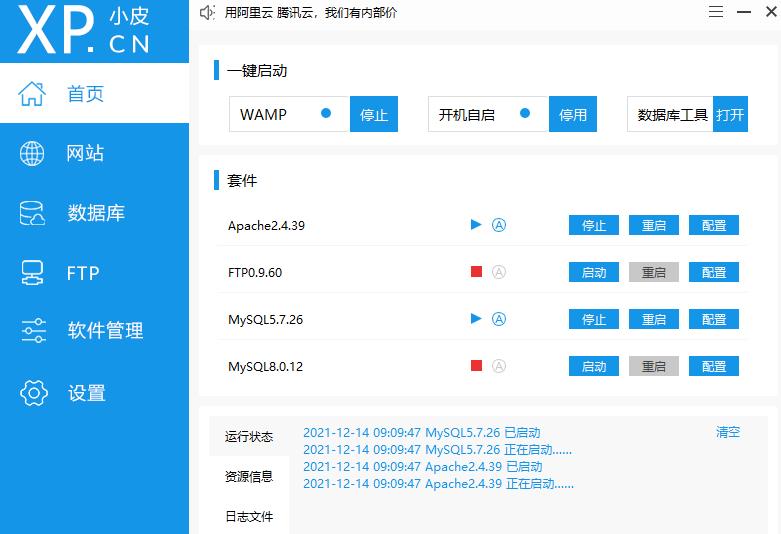Image resolution: width=781 pixels, height=534 pixels.
Task: Click the XP.CN 小皮 logo
Action: click(x=83, y=30)
